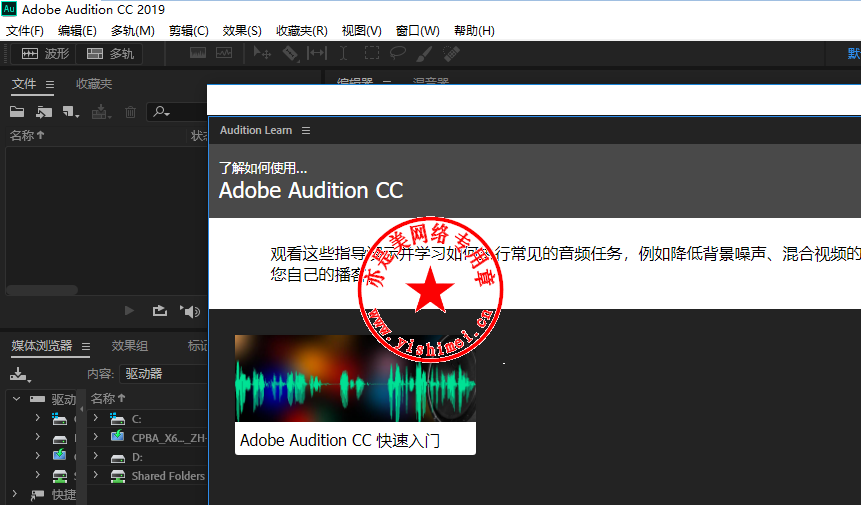Click the Open File folder icon
Viewport: 861px width, 505px height.
(x=17, y=112)
